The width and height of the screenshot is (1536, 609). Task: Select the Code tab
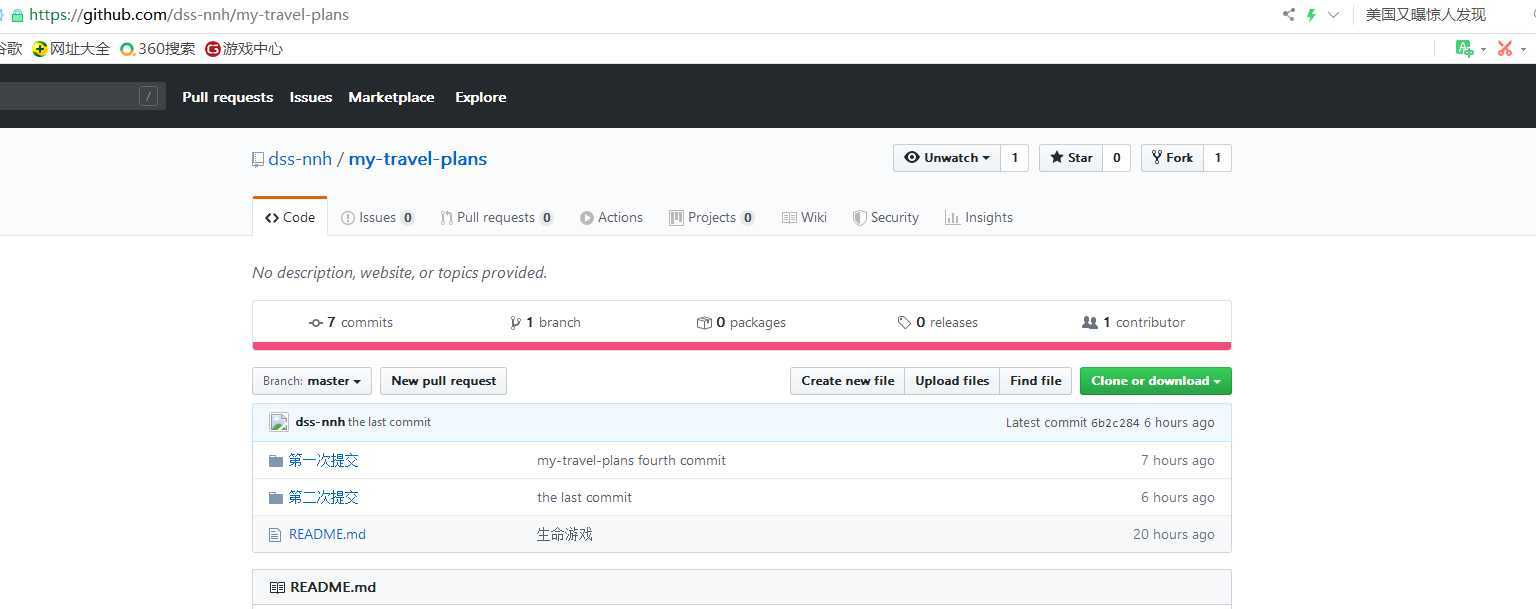click(290, 217)
